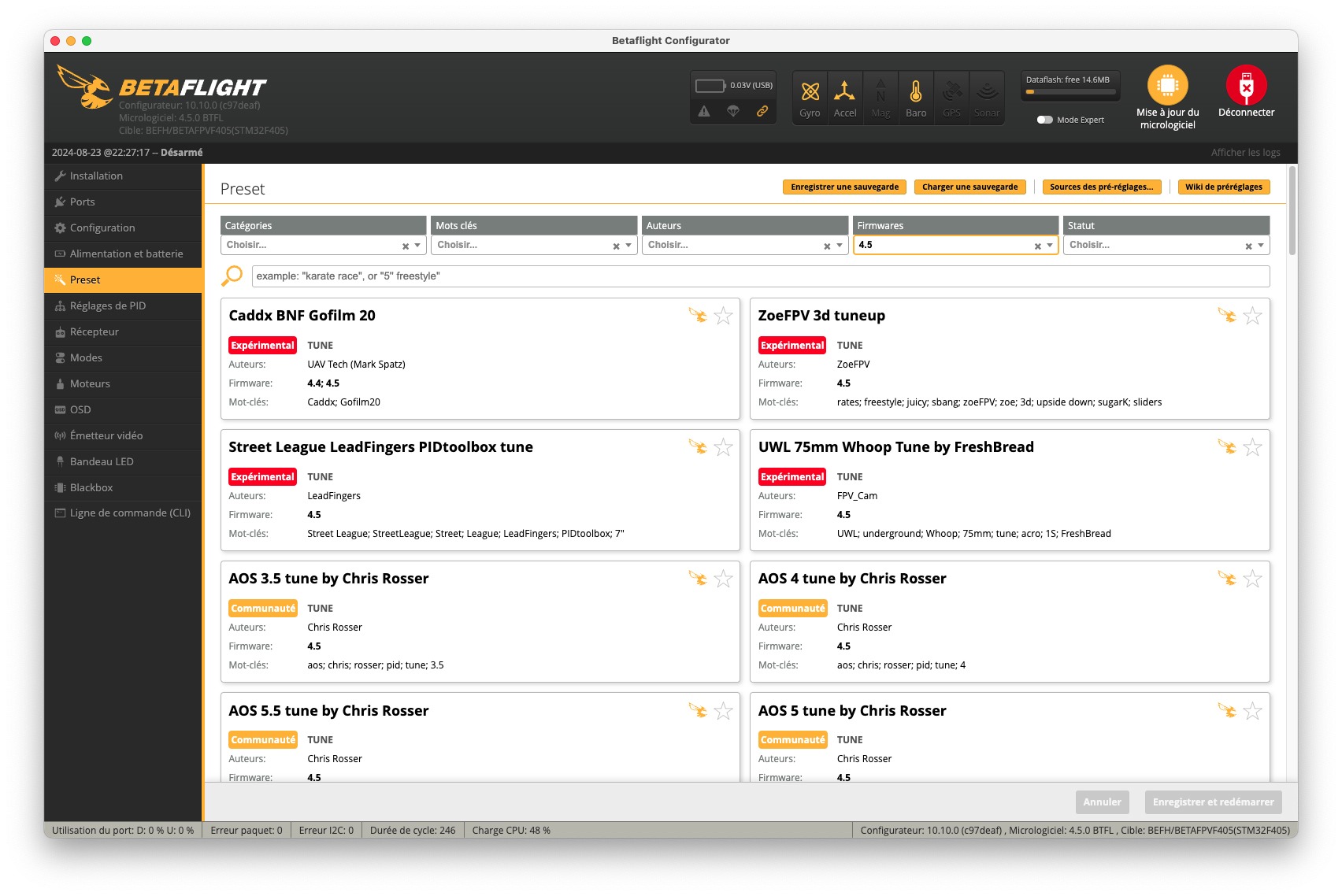
Task: Star the Street League LeadFingers preset
Action: 723,447
